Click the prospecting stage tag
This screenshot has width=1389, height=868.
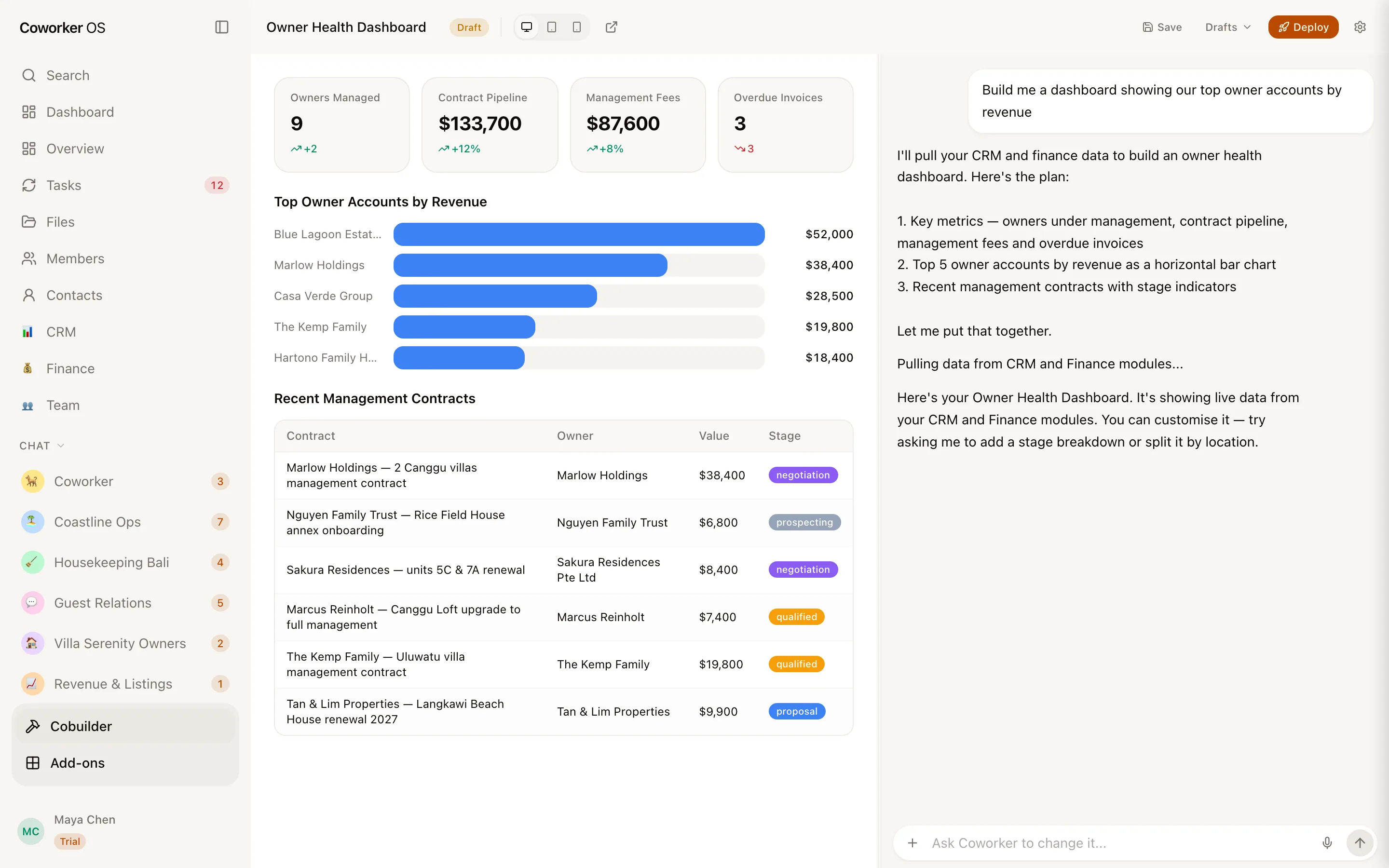(804, 522)
